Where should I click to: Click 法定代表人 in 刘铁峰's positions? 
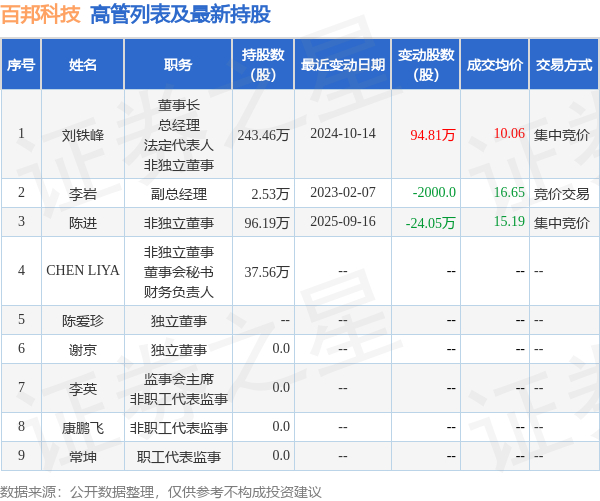click(179, 145)
